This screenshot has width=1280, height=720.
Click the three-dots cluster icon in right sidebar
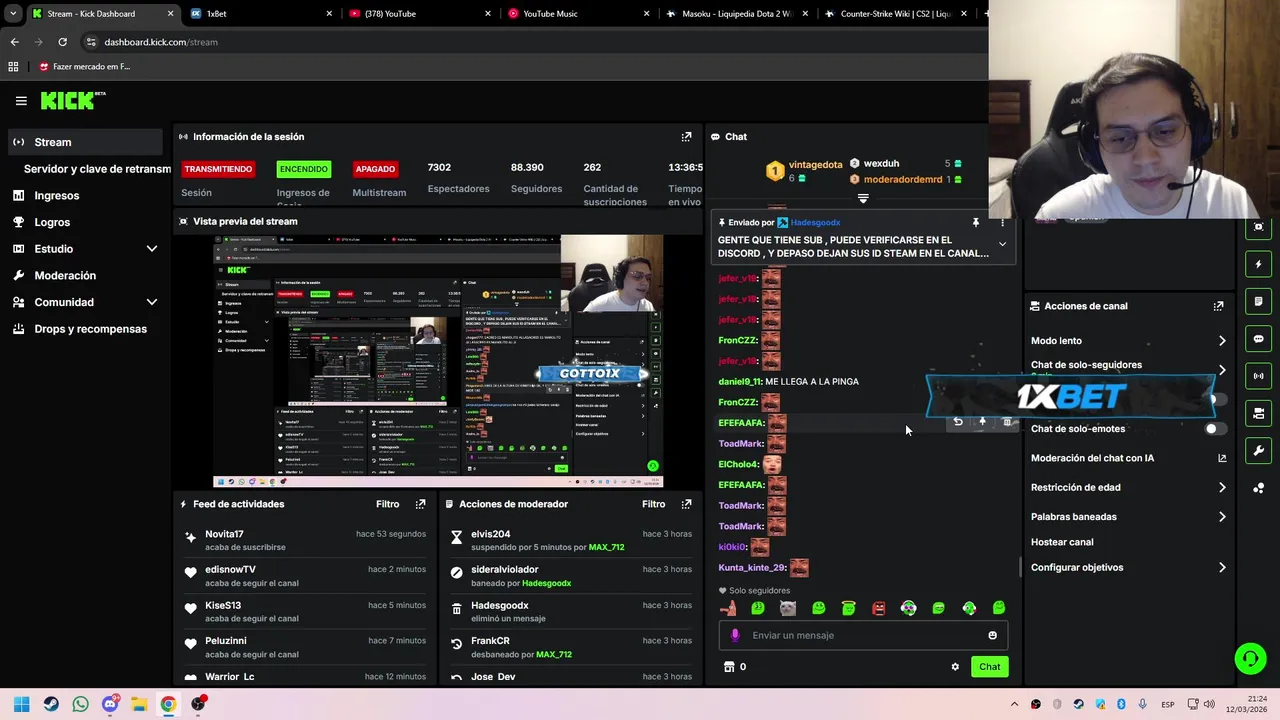[x=1258, y=488]
